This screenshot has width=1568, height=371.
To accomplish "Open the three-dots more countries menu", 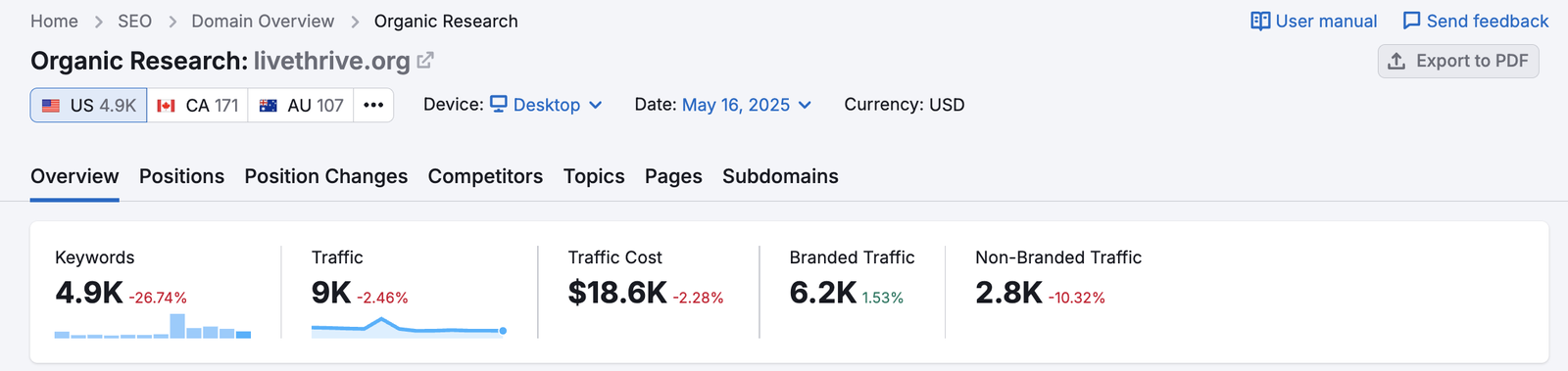I will click(373, 105).
